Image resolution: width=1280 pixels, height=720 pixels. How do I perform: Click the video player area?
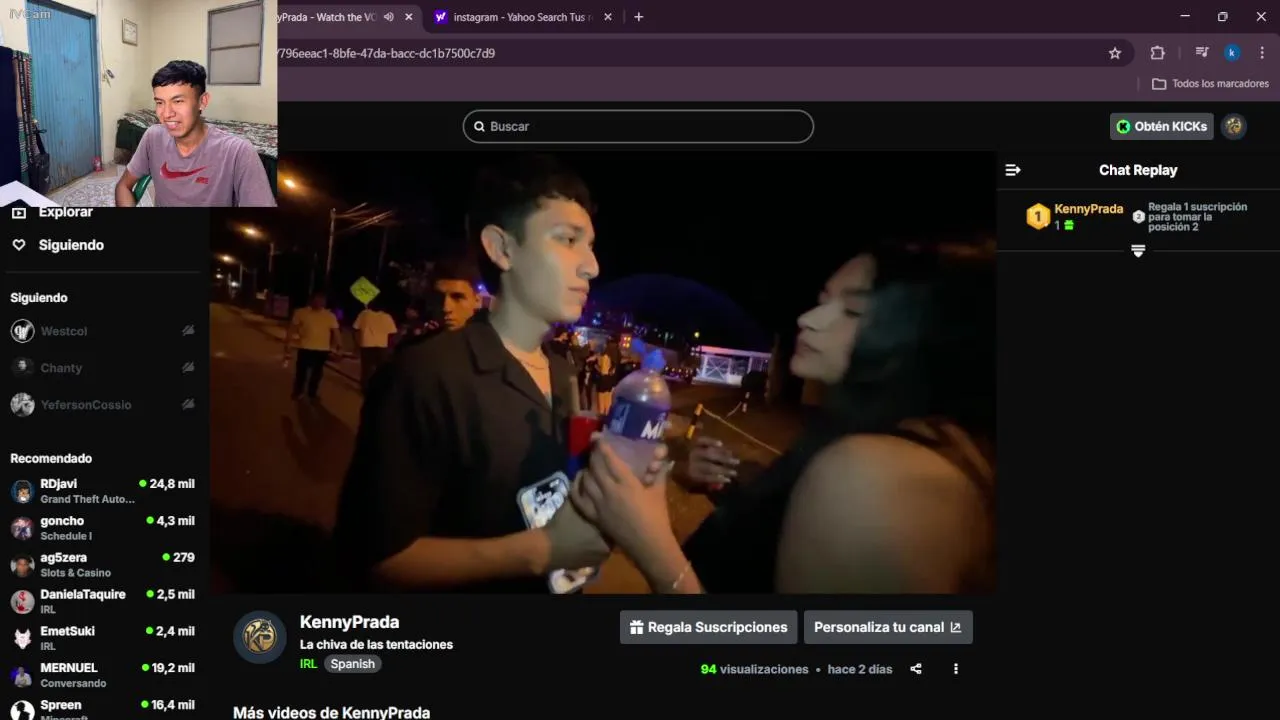pyautogui.click(x=603, y=372)
